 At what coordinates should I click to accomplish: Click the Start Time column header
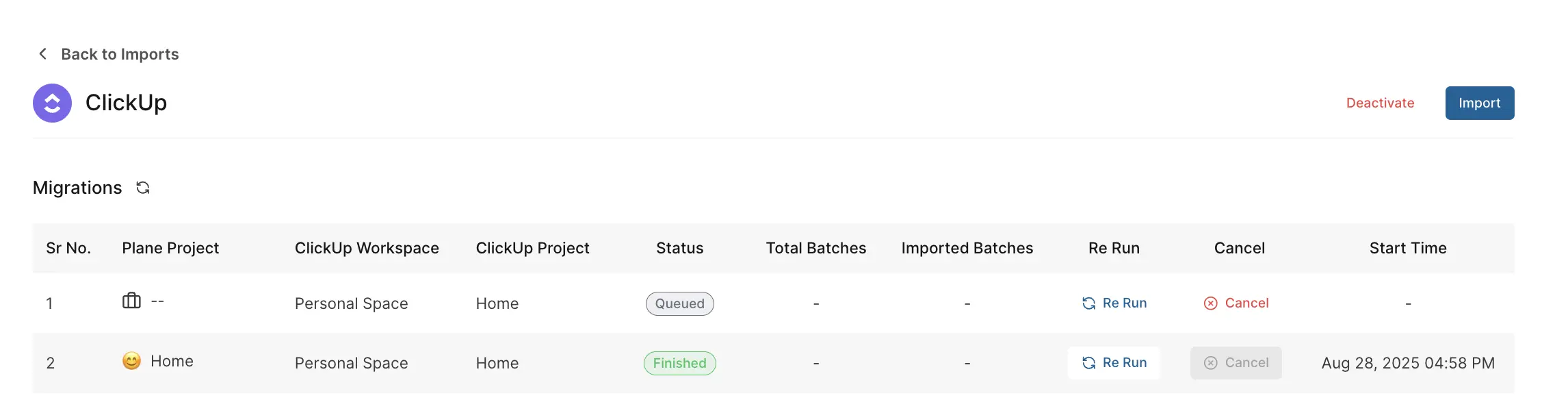coord(1408,248)
